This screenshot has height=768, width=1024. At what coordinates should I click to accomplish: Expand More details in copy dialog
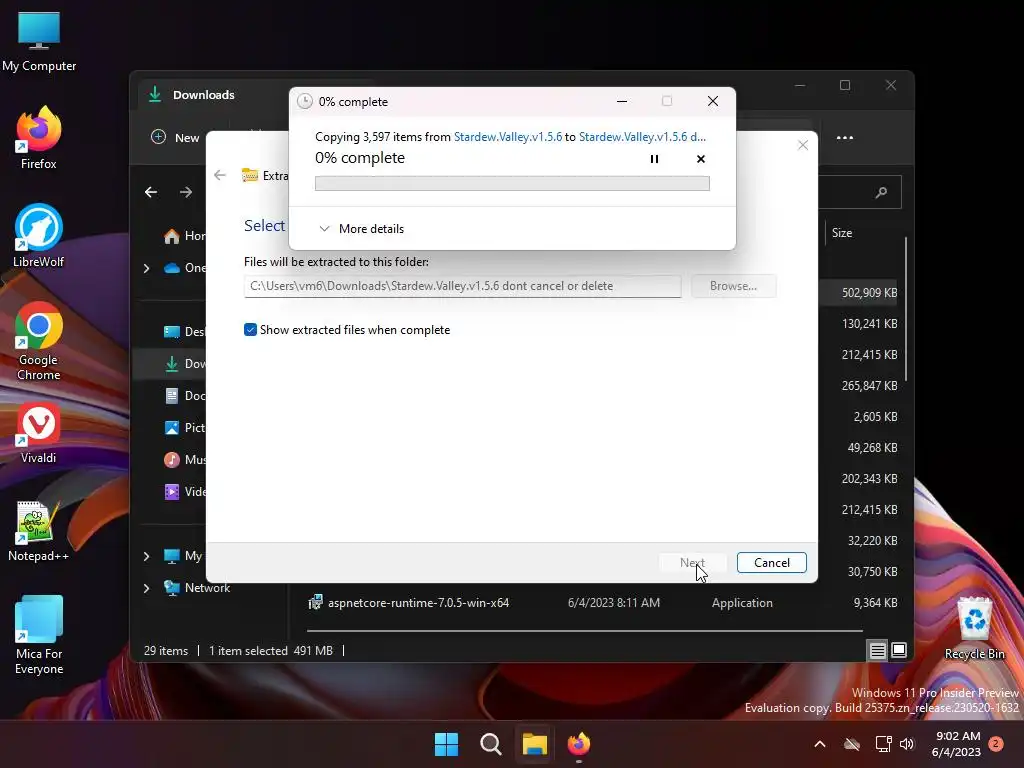[361, 229]
